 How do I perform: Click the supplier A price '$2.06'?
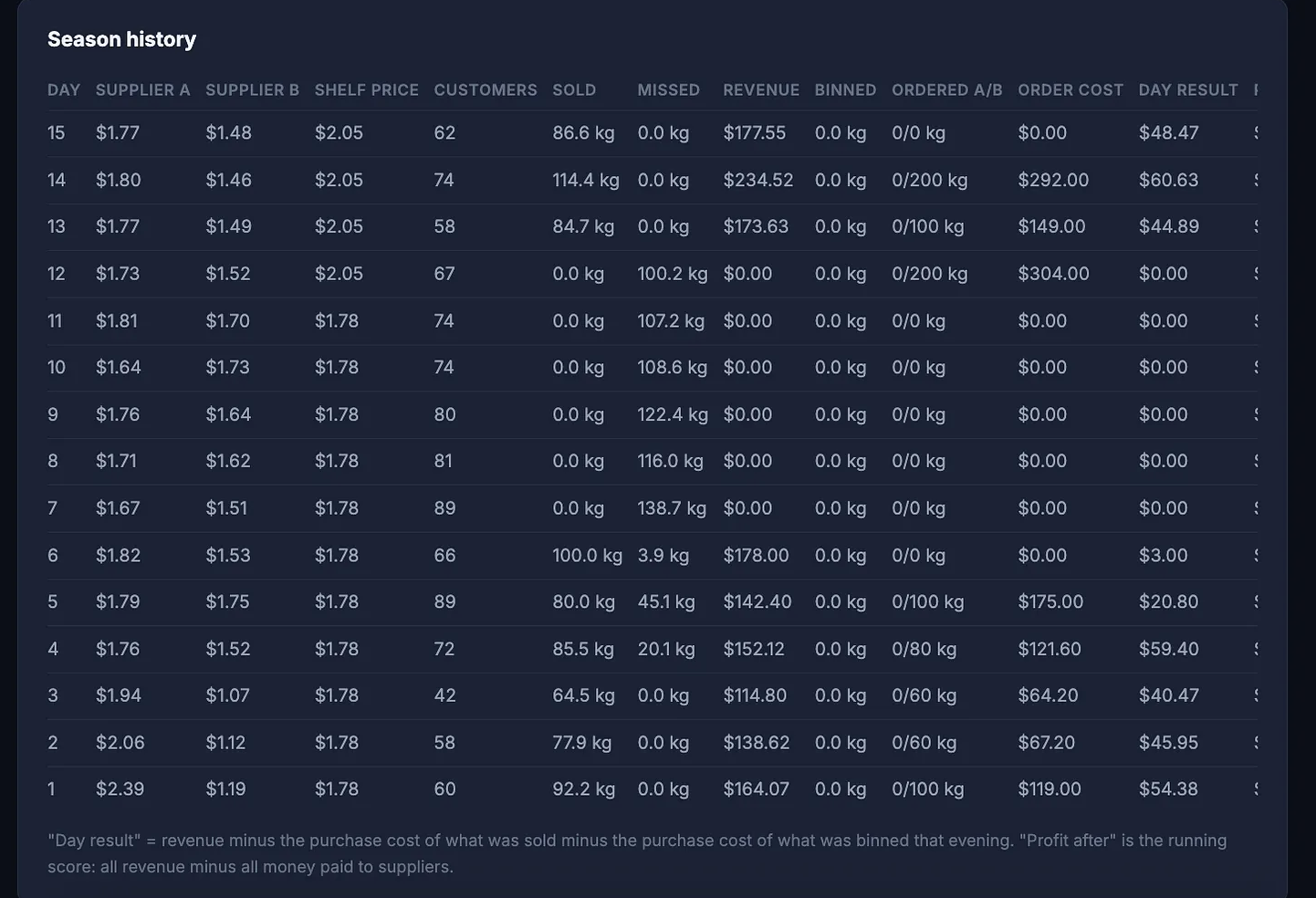(120, 743)
